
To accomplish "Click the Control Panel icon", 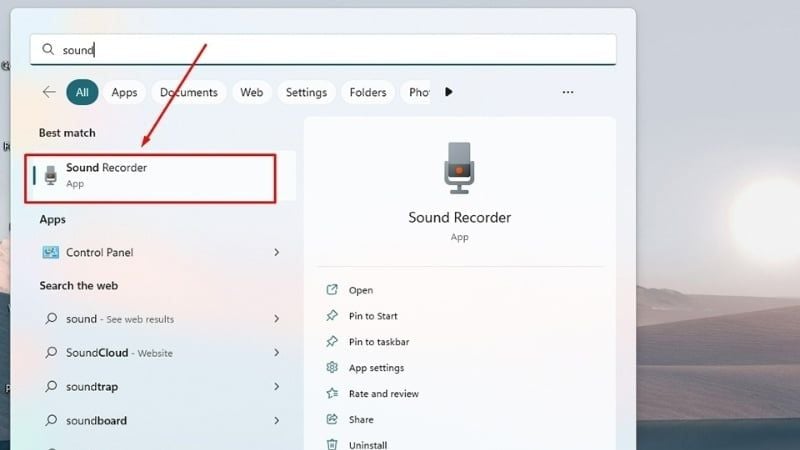I will click(51, 252).
